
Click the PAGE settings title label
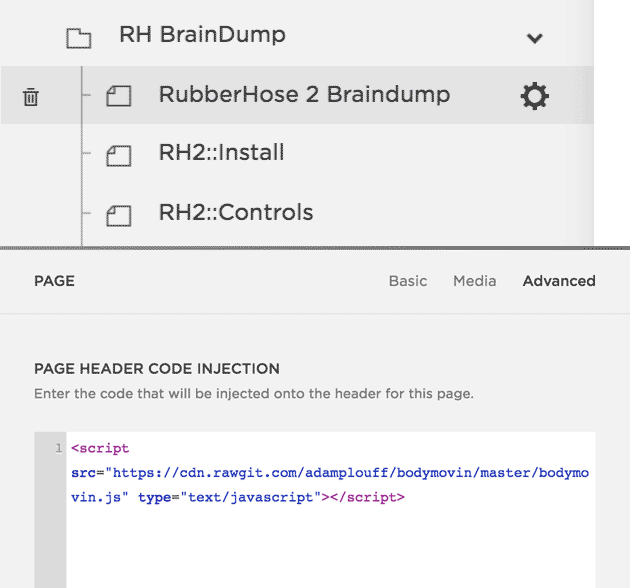[x=54, y=281]
